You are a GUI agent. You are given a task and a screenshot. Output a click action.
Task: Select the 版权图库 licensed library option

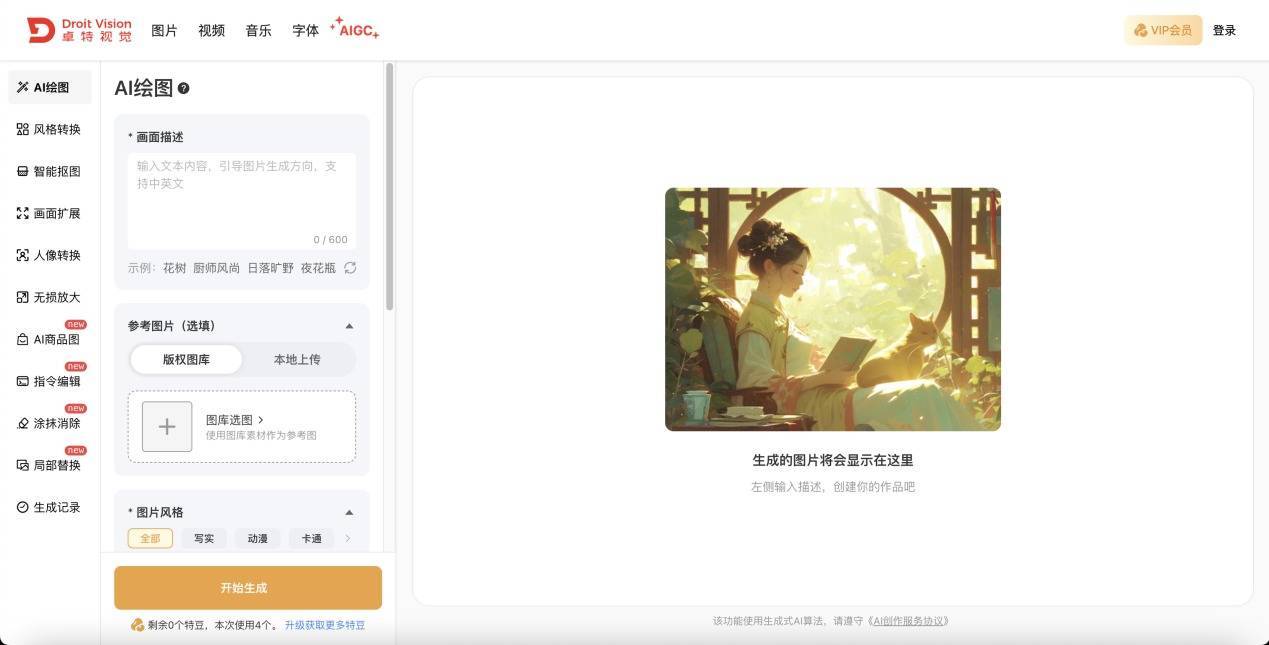(186, 359)
